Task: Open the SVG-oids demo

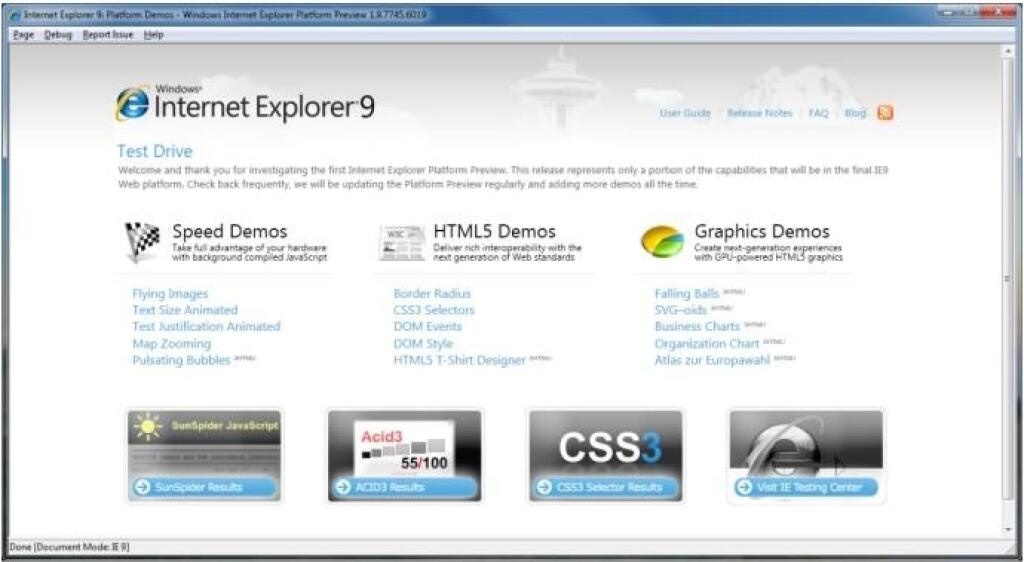Action: [680, 310]
